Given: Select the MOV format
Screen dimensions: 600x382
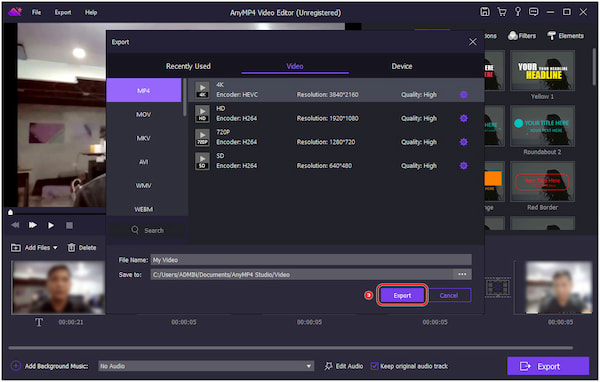Looking at the screenshot, I should (144, 114).
